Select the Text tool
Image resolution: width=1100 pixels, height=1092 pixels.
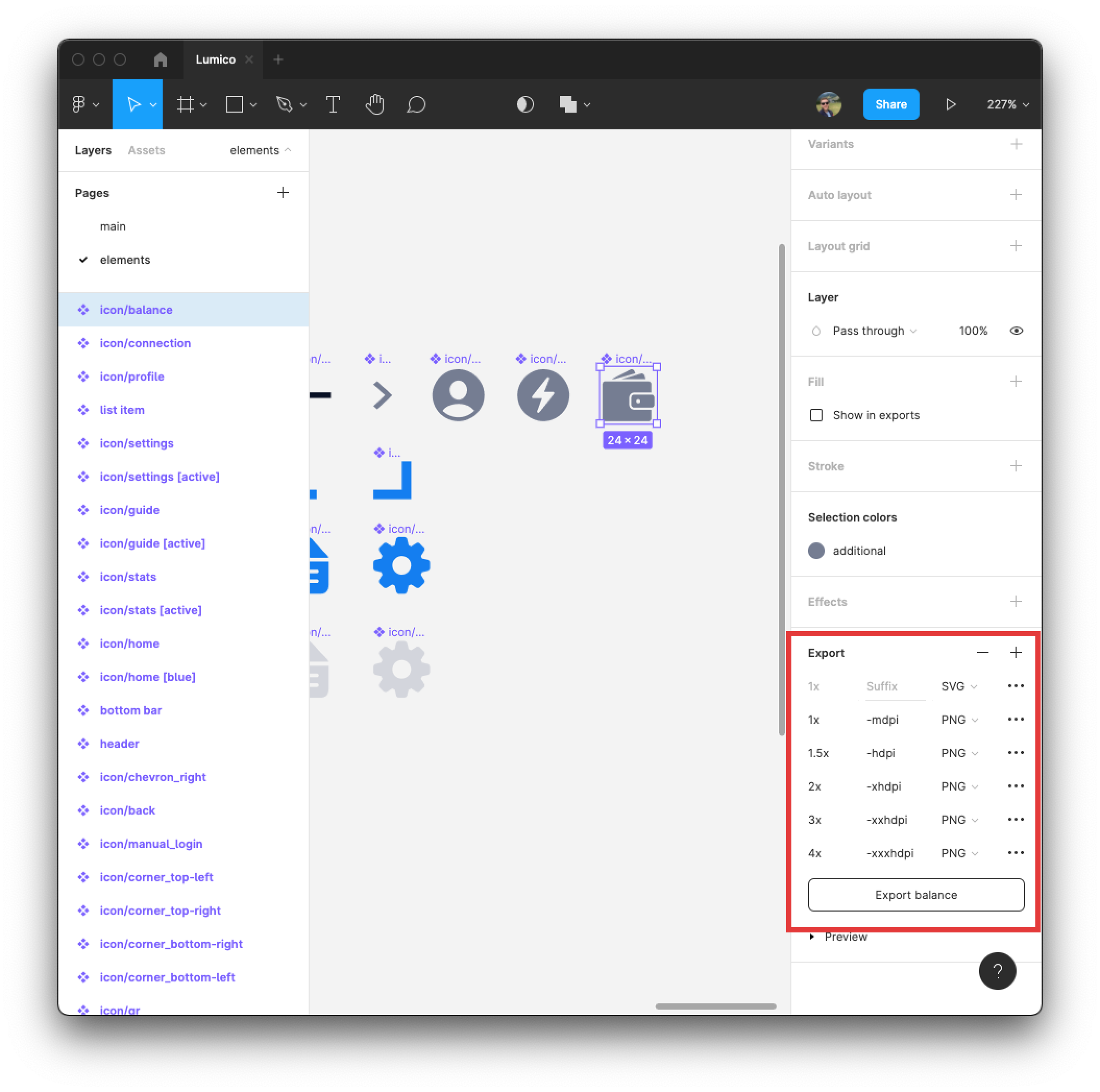333,104
